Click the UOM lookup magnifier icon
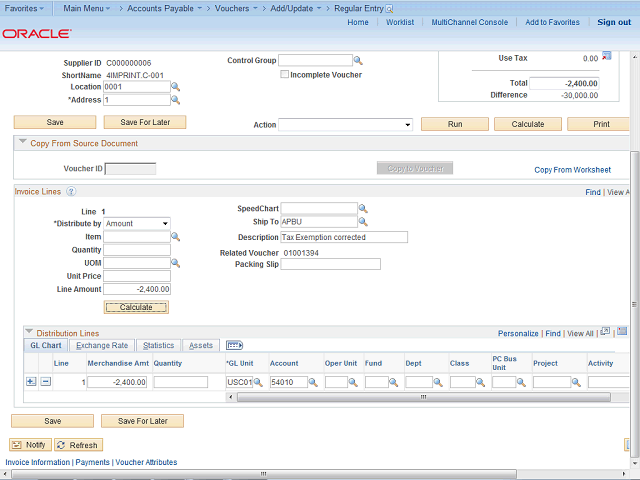Screen dimensions: 640x480 coord(175,263)
